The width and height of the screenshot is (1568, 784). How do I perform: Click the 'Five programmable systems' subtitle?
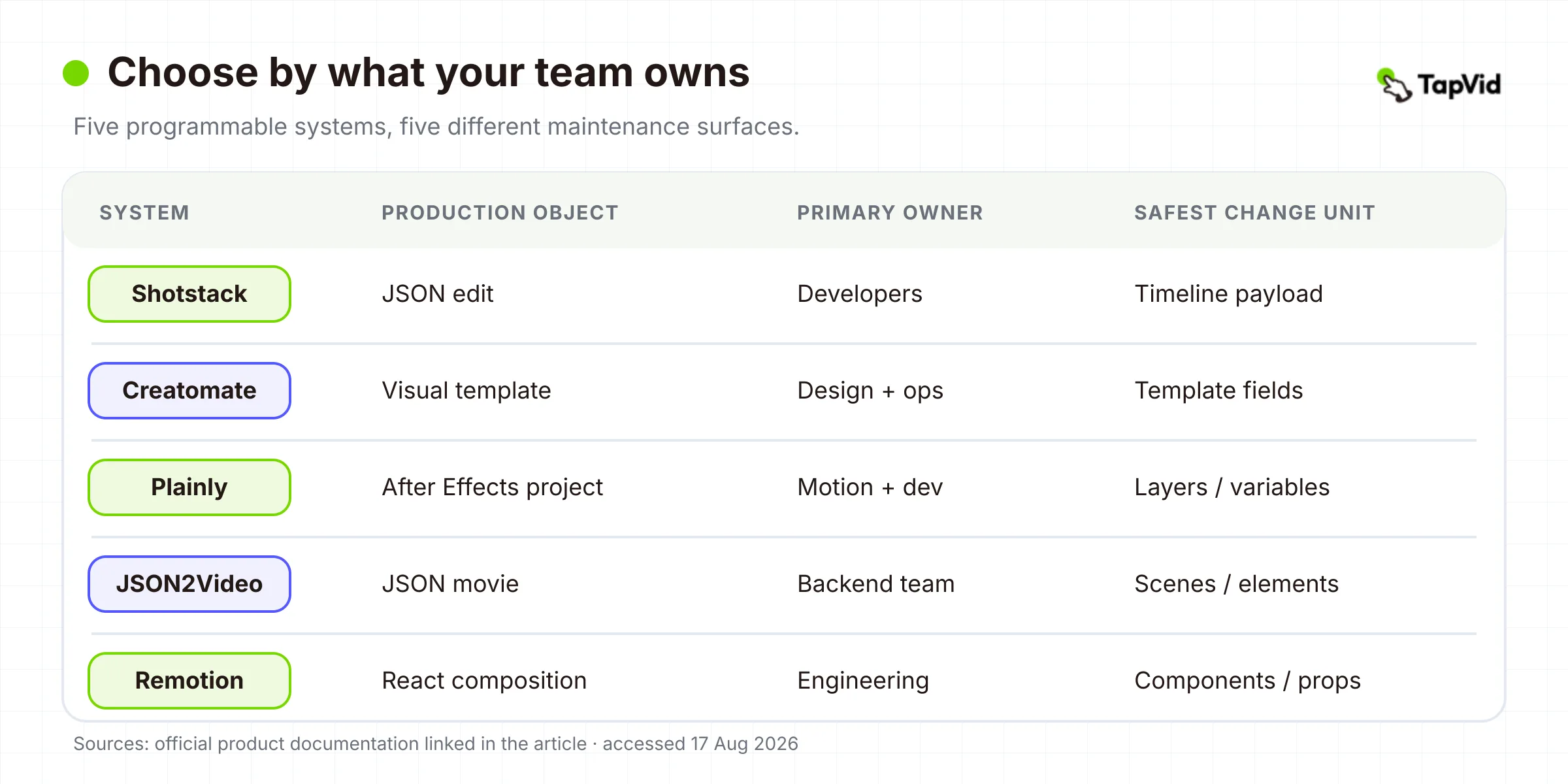click(436, 127)
